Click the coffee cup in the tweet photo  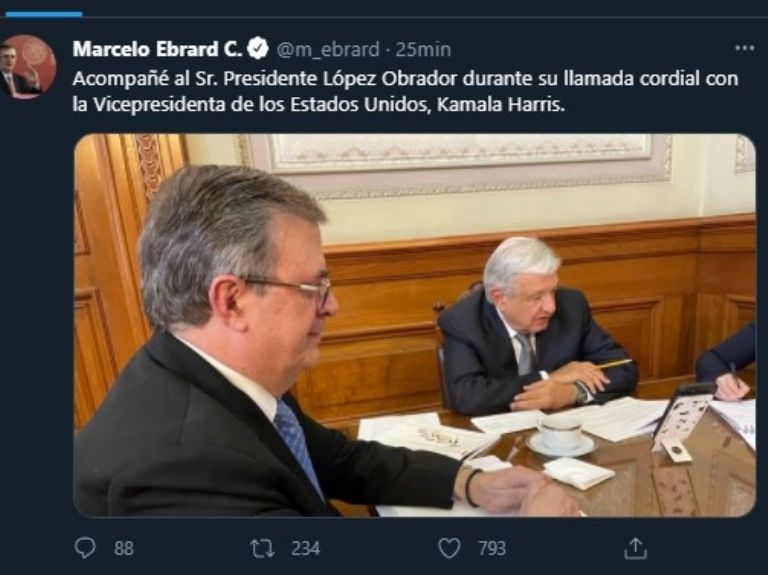[x=560, y=436]
